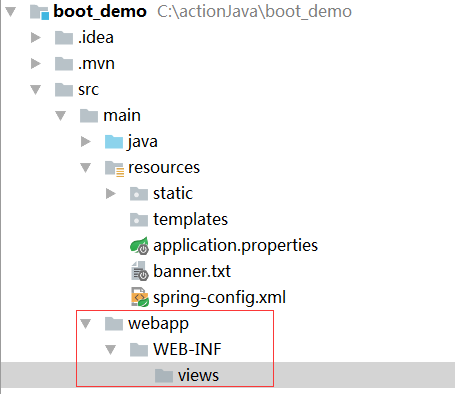Click the templates folder icon
The width and height of the screenshot is (455, 394).
click(x=139, y=220)
